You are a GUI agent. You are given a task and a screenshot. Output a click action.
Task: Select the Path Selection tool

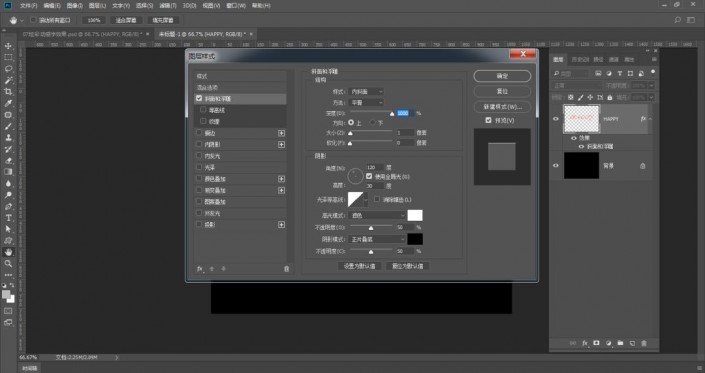pos(8,229)
